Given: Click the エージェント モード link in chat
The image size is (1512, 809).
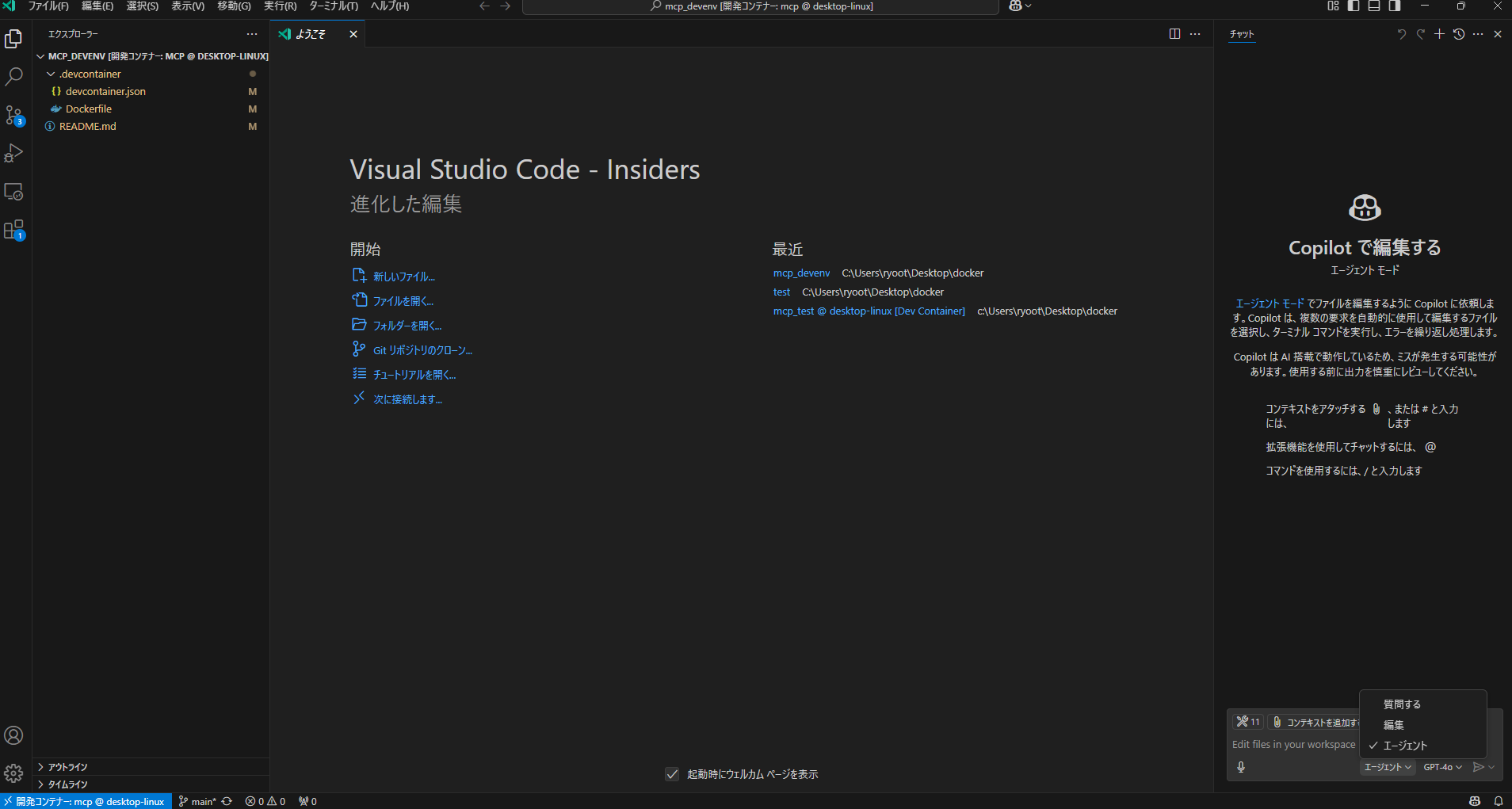Looking at the screenshot, I should point(1270,303).
